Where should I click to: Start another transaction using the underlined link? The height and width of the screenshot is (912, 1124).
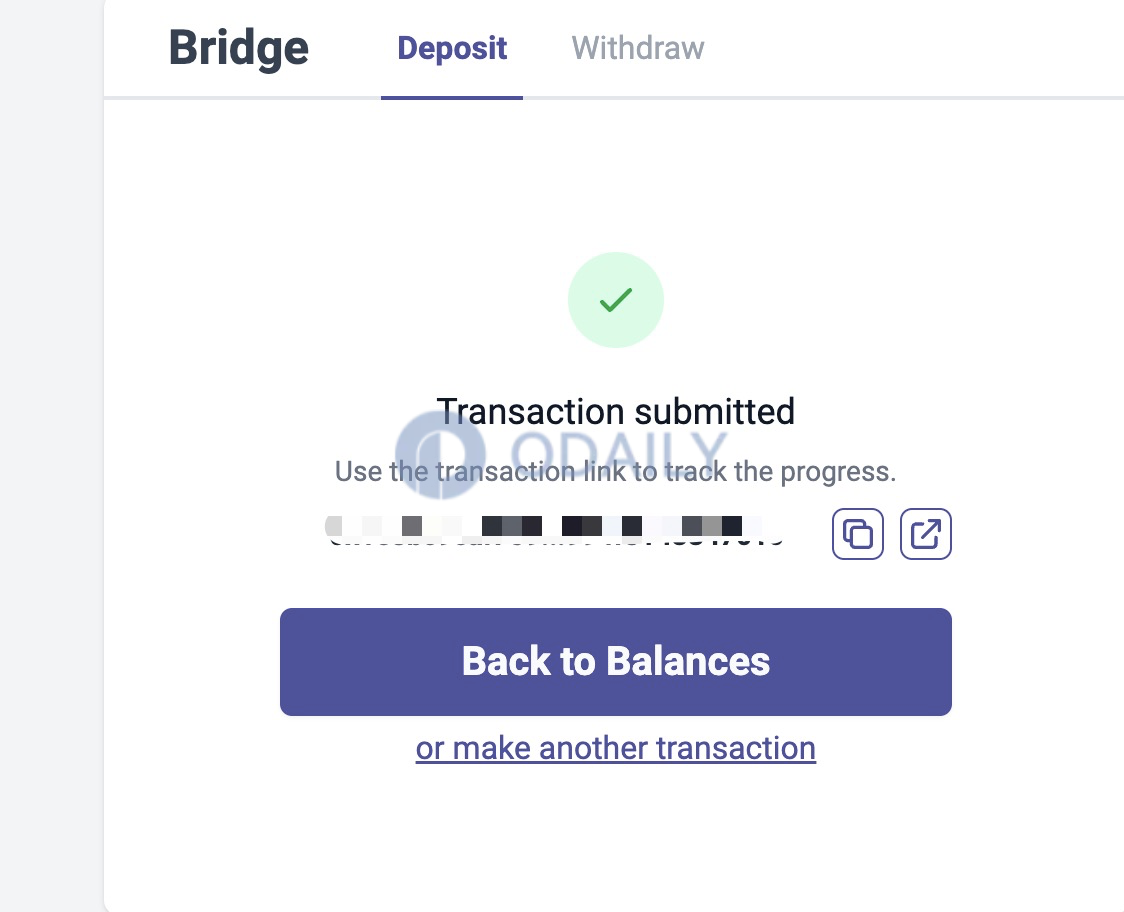coord(616,749)
